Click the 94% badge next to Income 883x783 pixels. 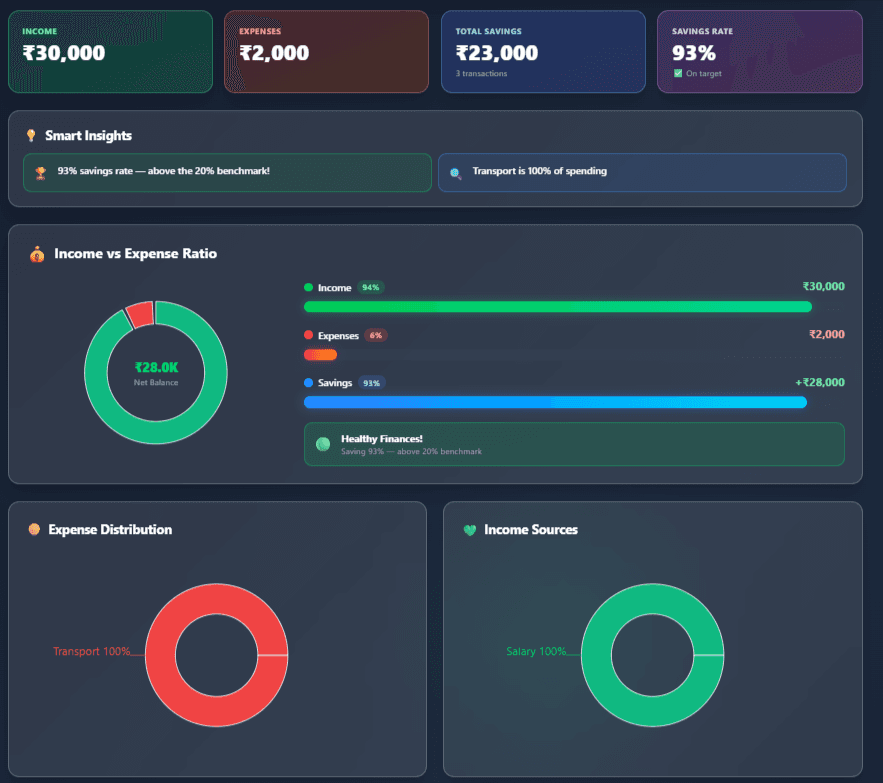click(371, 287)
